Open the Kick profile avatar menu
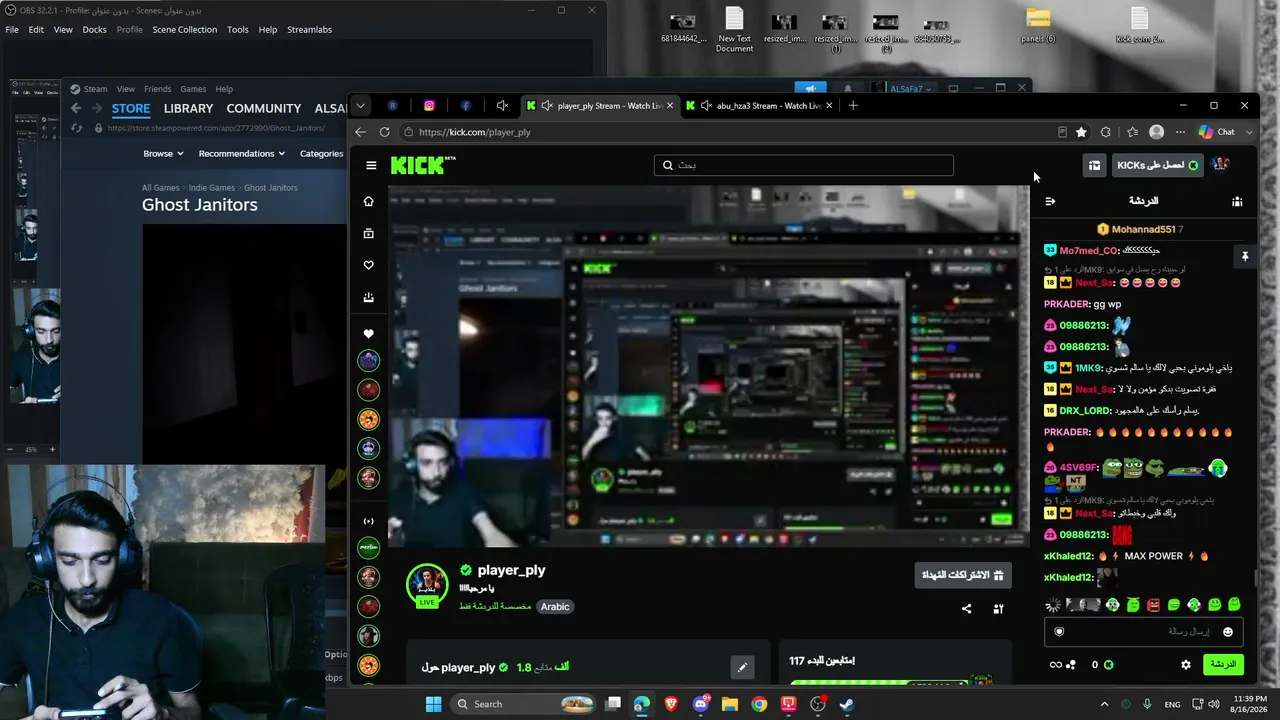The height and width of the screenshot is (720, 1280). (1220, 165)
